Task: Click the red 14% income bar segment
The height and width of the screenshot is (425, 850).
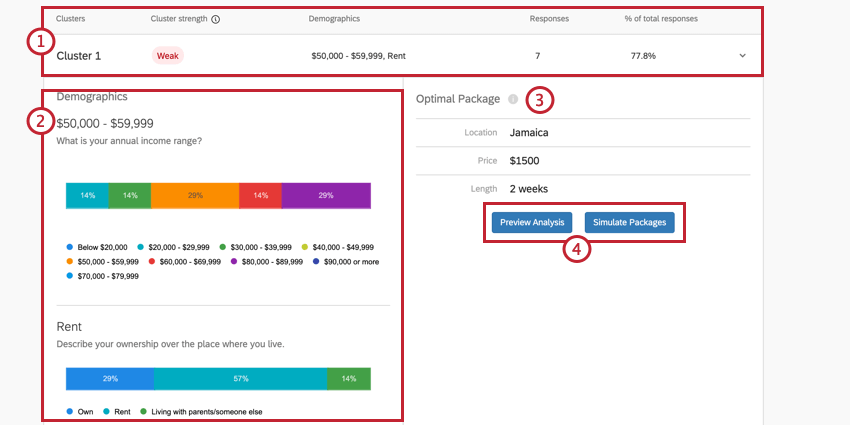Action: (260, 195)
